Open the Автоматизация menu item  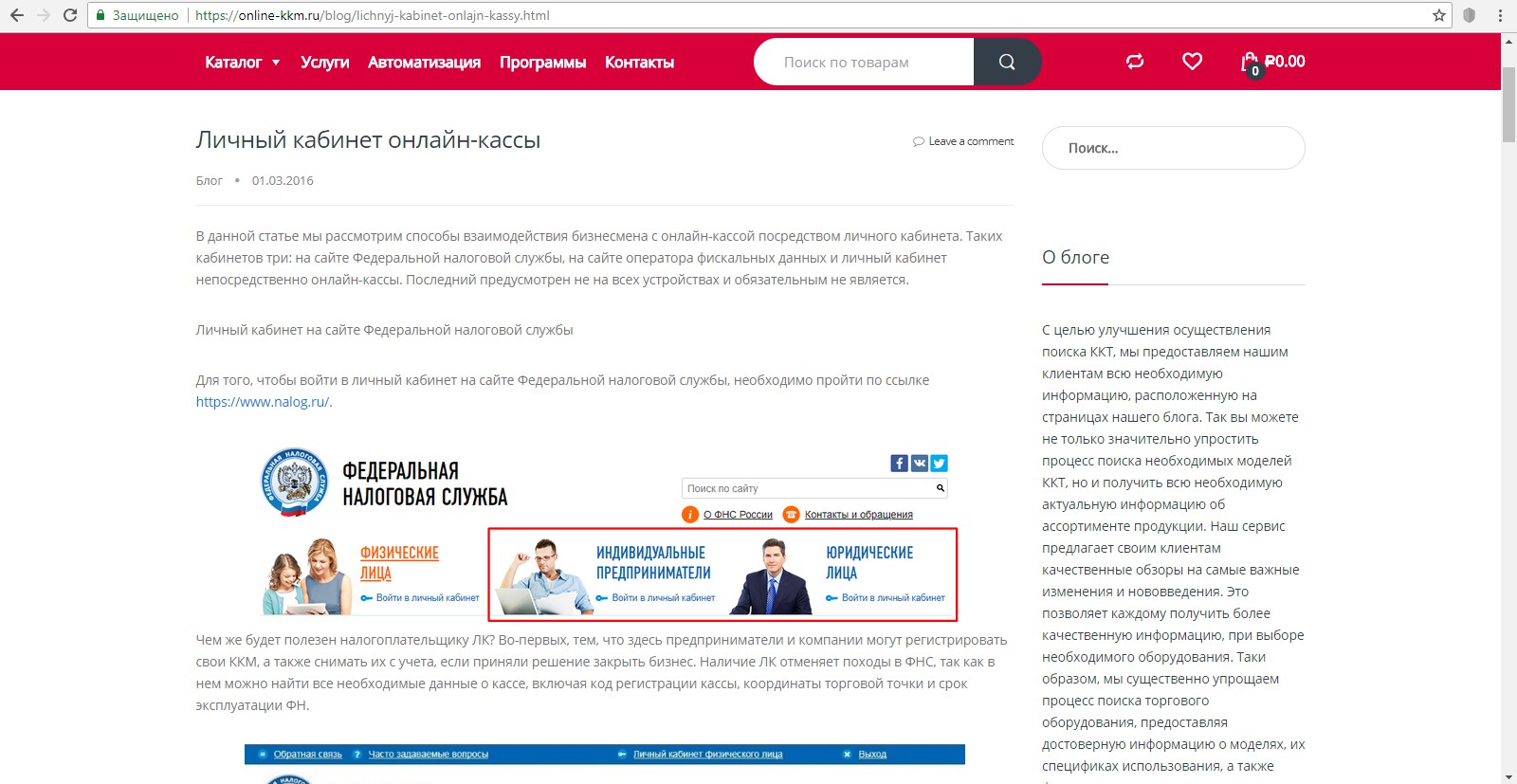(424, 63)
